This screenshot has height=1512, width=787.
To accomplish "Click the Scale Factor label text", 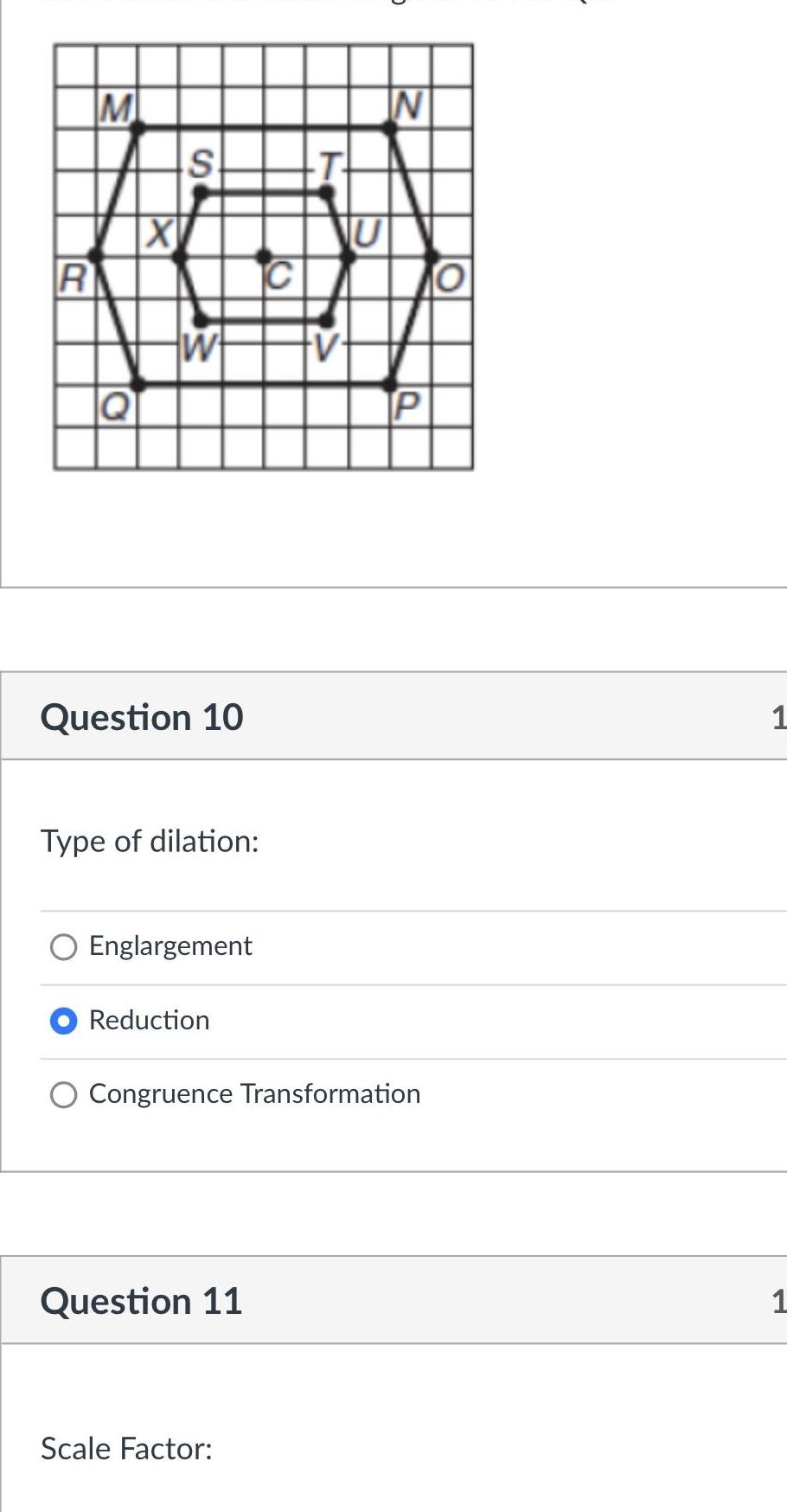I will (x=126, y=1448).
